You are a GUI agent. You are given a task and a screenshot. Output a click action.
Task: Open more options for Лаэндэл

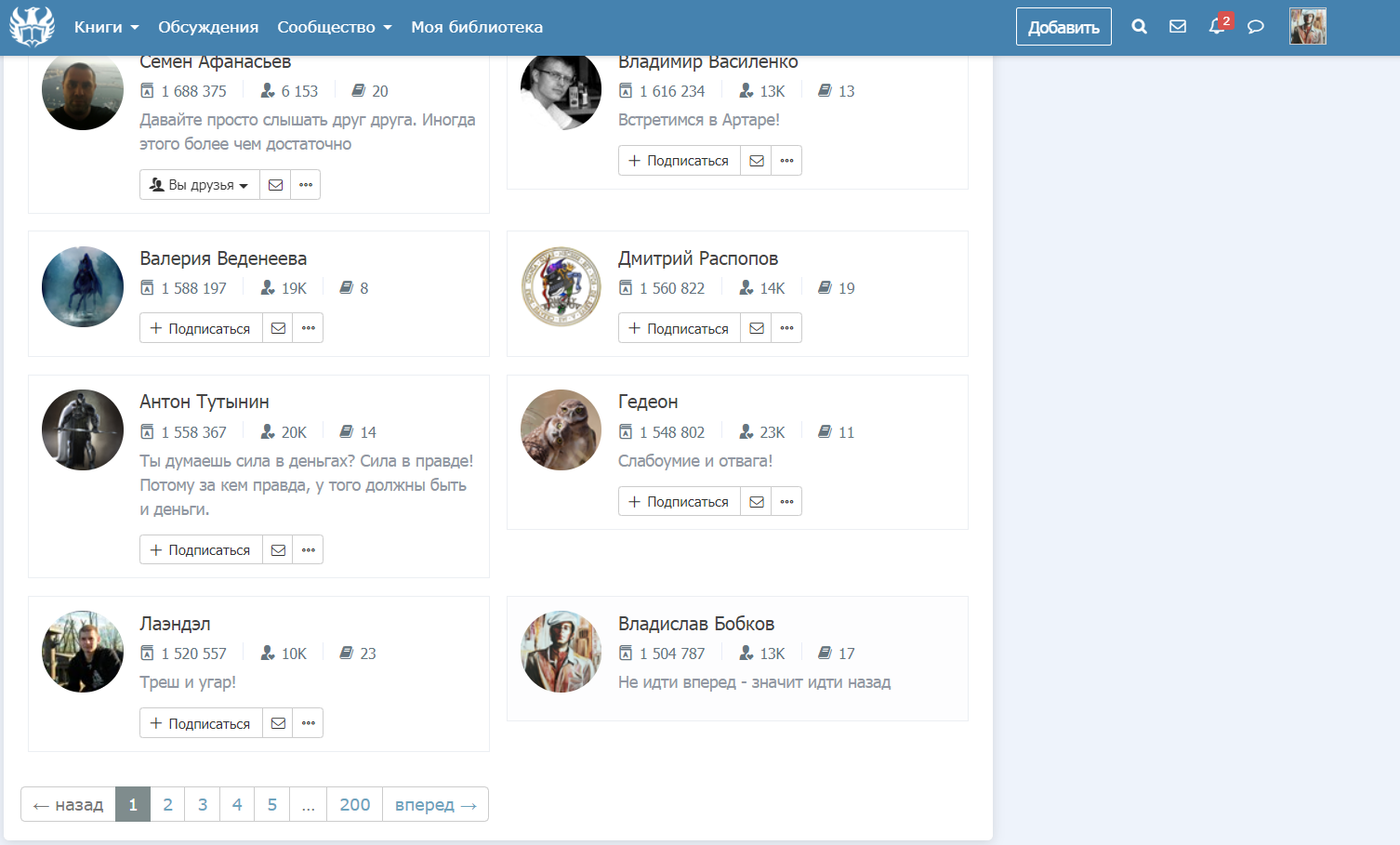click(308, 723)
